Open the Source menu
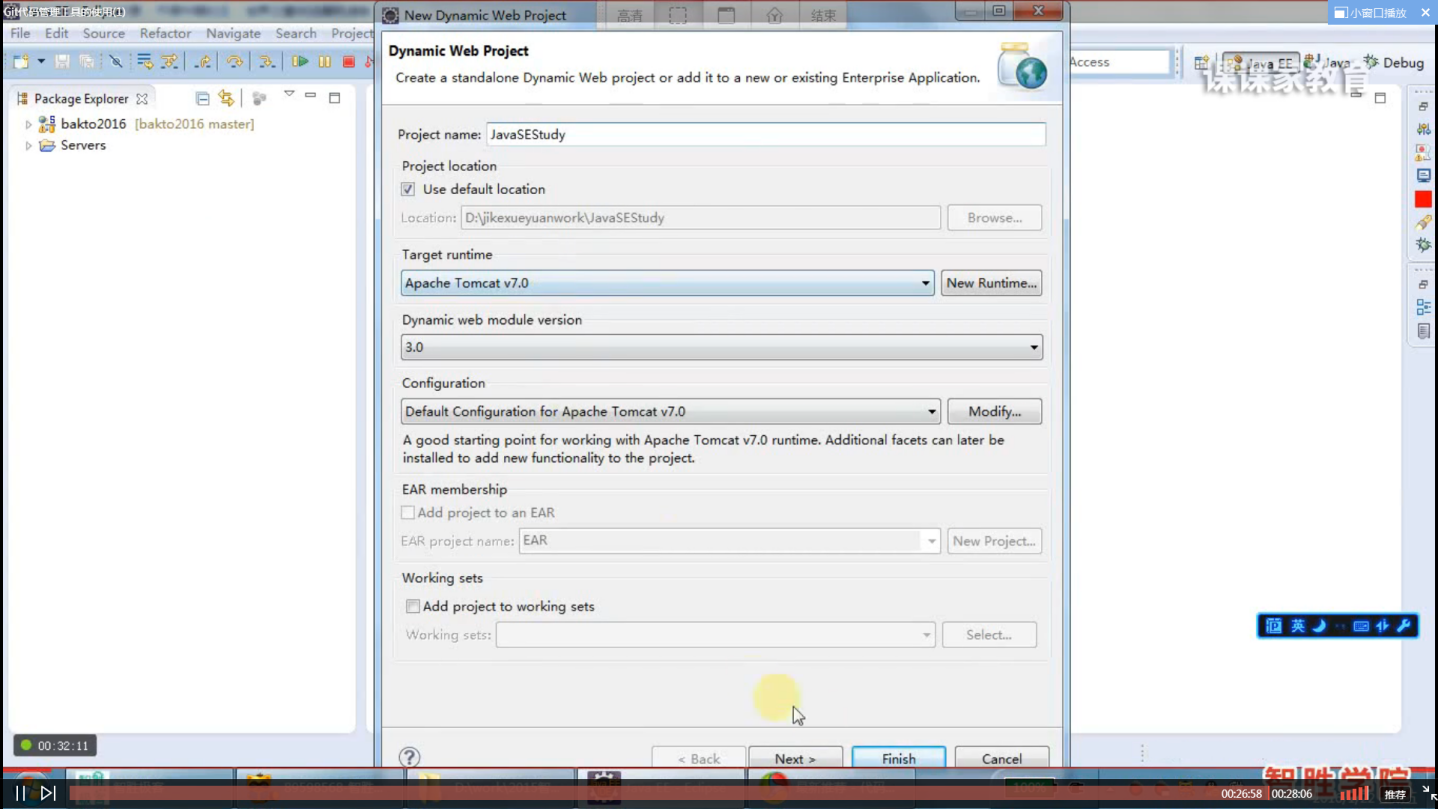The width and height of the screenshot is (1439, 809). pyautogui.click(x=104, y=33)
